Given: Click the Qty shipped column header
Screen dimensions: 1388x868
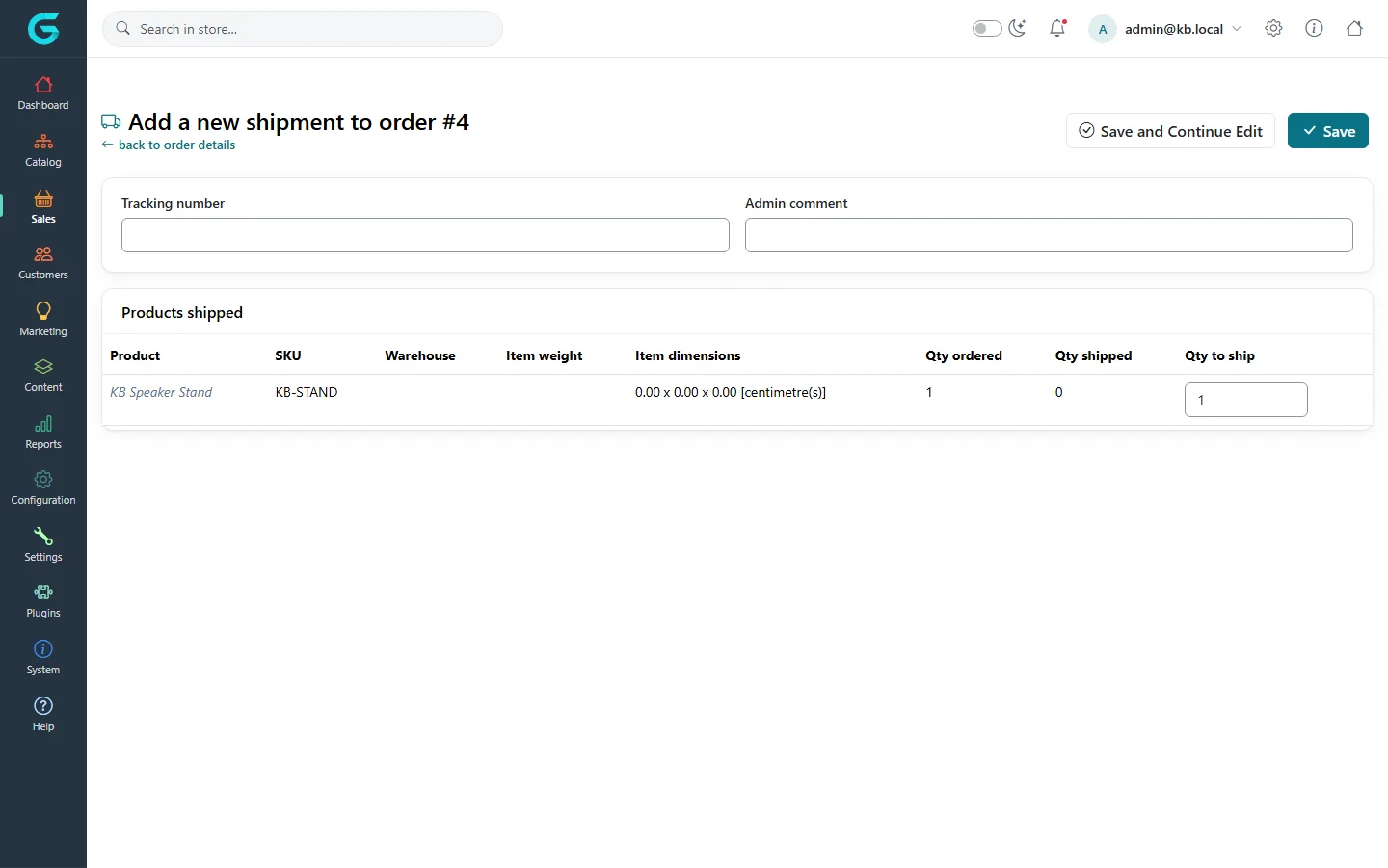Looking at the screenshot, I should click(x=1094, y=355).
